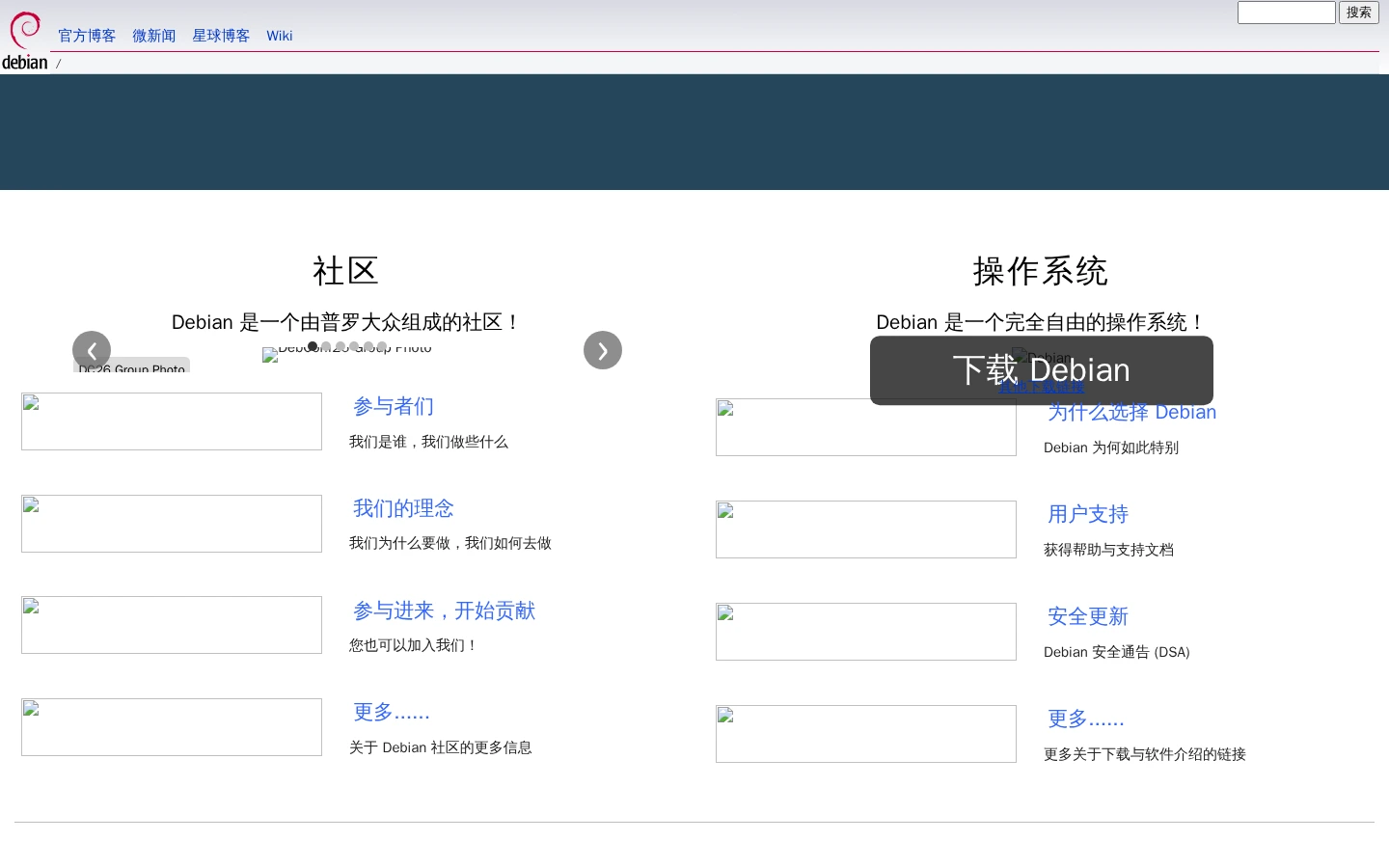Select the third carousel indicator dot
Viewport: 1389px width, 868px height.
(340, 346)
